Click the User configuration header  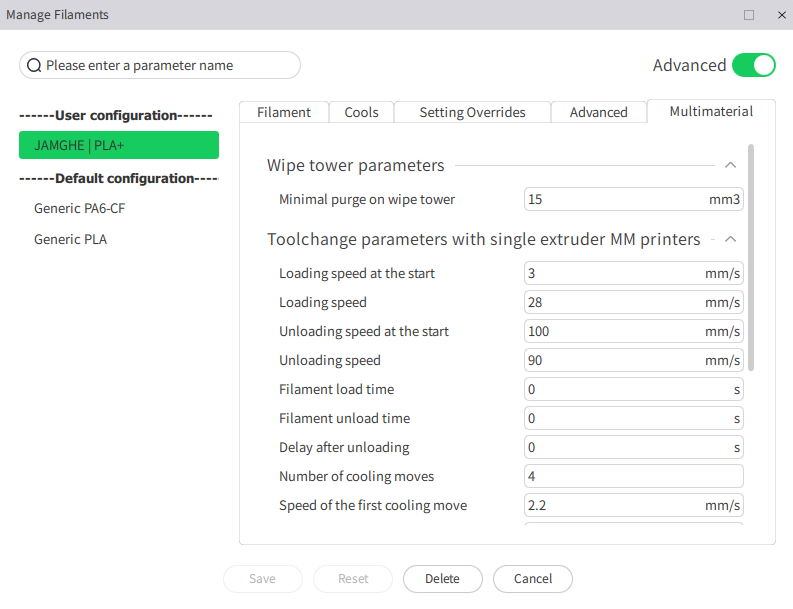click(116, 115)
